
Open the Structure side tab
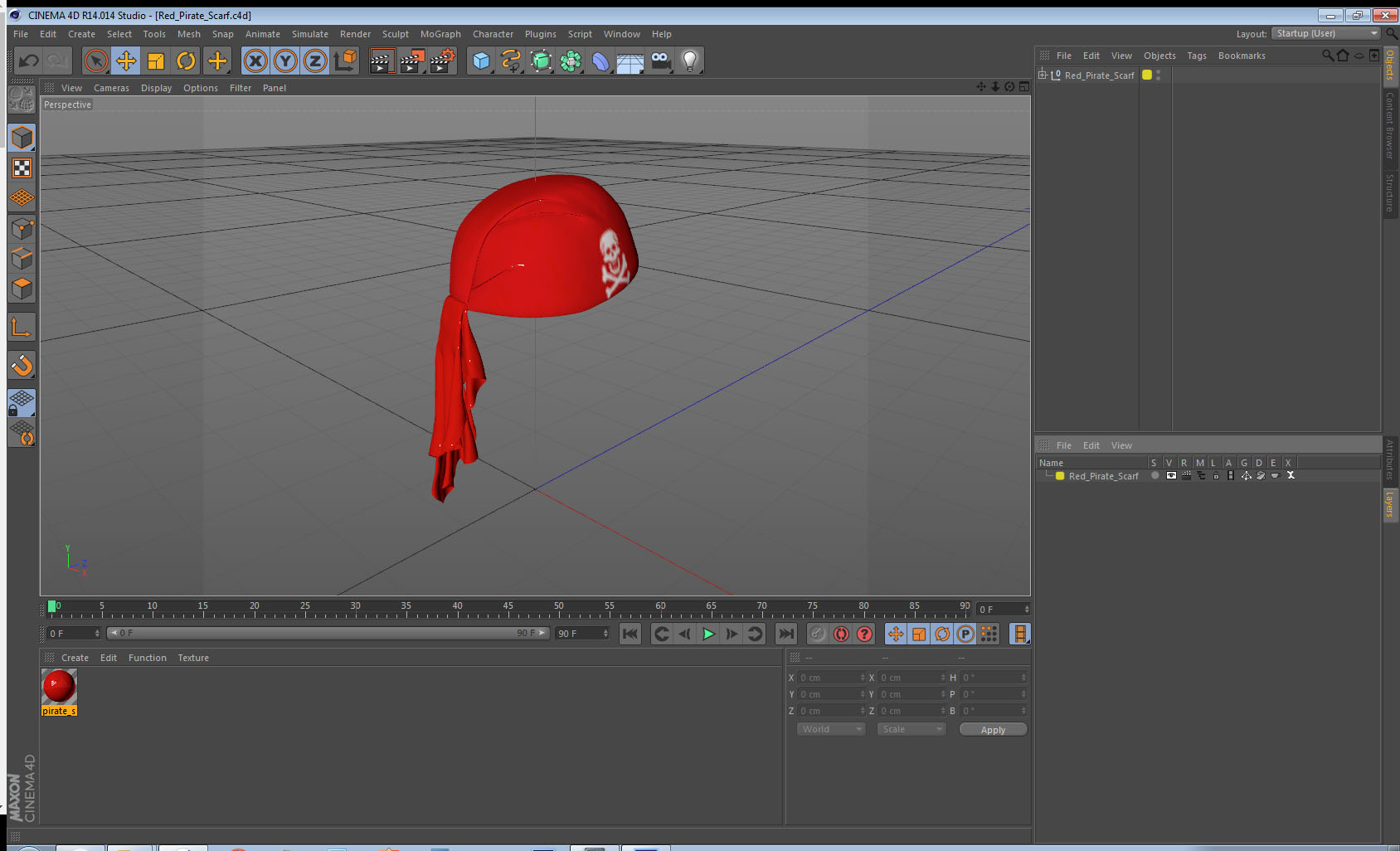tap(1390, 193)
